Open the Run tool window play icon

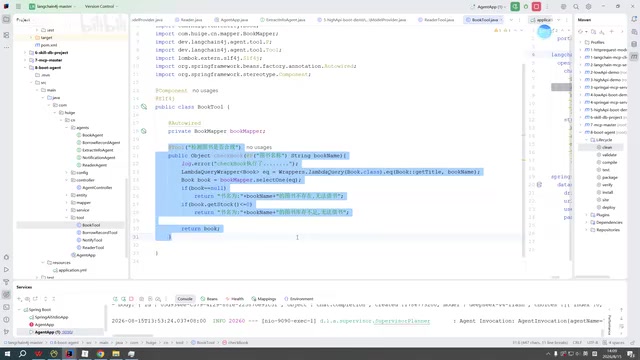[x=6, y=269]
